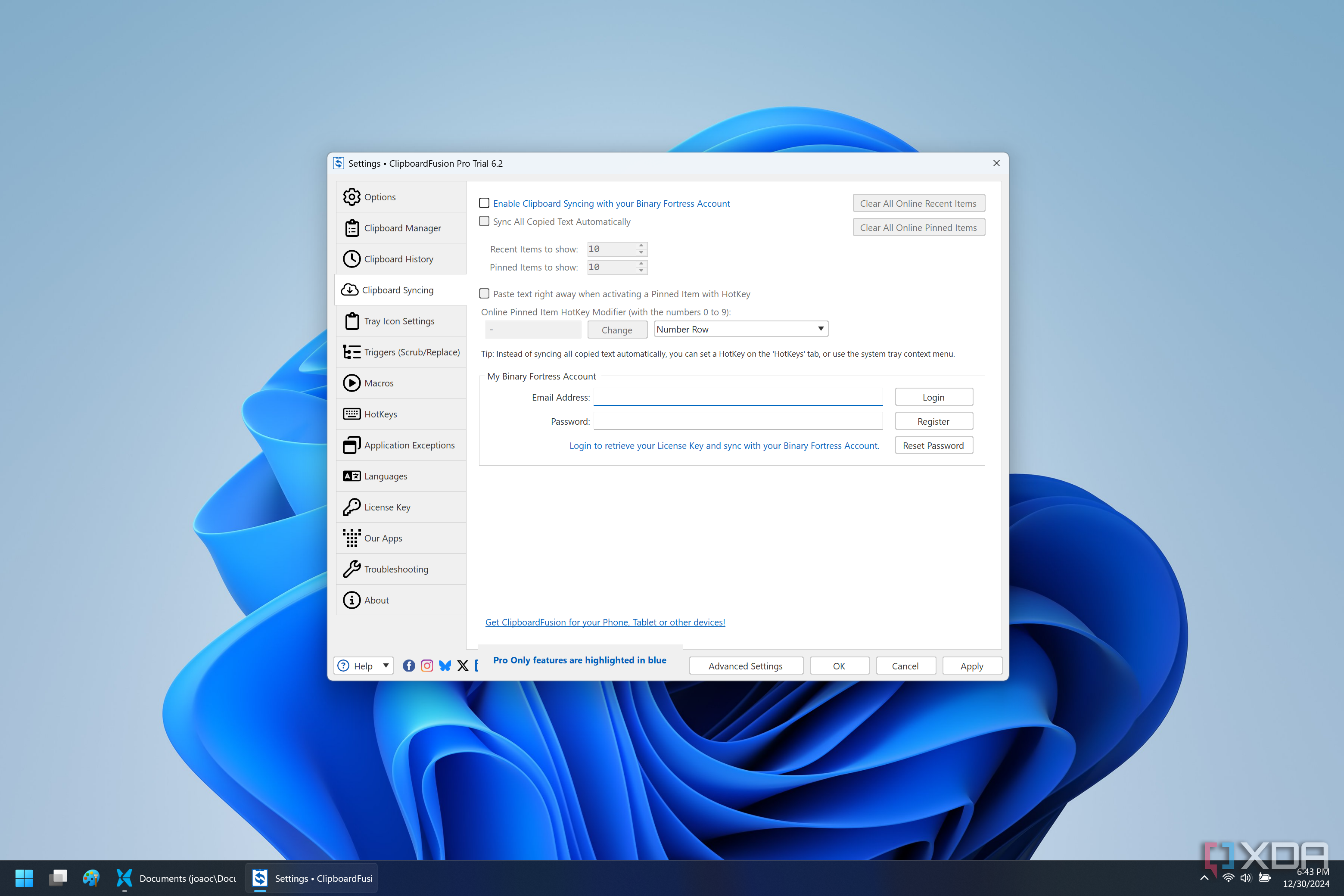This screenshot has width=1344, height=896.
Task: Click Clear All Online Pinned Items
Action: point(919,227)
